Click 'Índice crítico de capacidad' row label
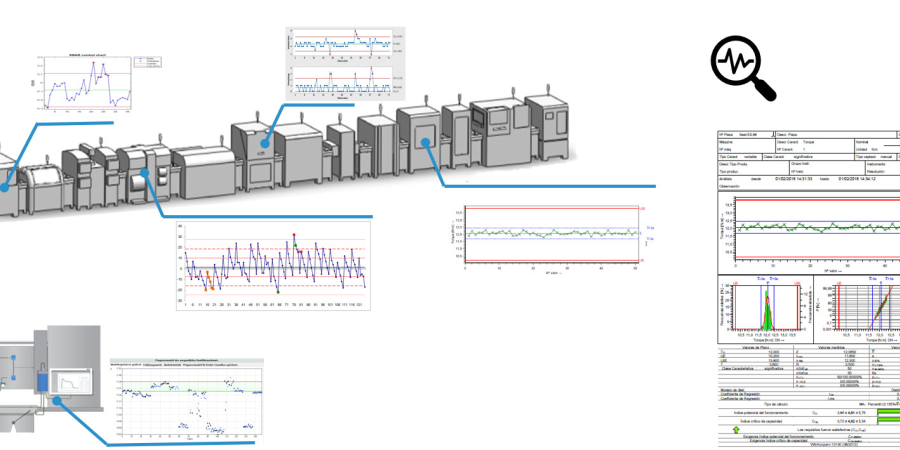Image resolution: width=900 pixels, height=450 pixels. pyautogui.click(x=763, y=421)
